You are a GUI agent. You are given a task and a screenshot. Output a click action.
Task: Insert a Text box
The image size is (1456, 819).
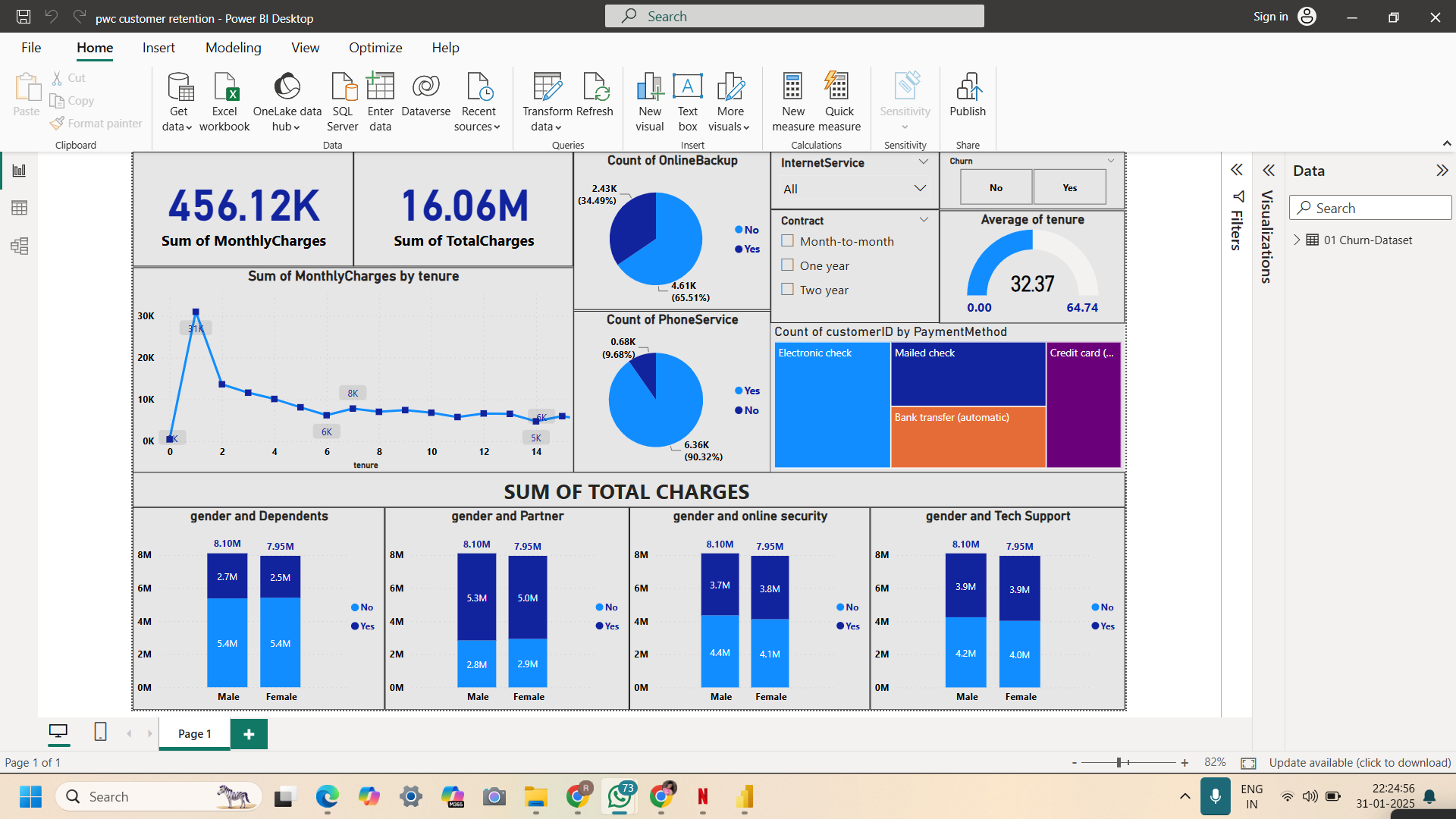[688, 102]
